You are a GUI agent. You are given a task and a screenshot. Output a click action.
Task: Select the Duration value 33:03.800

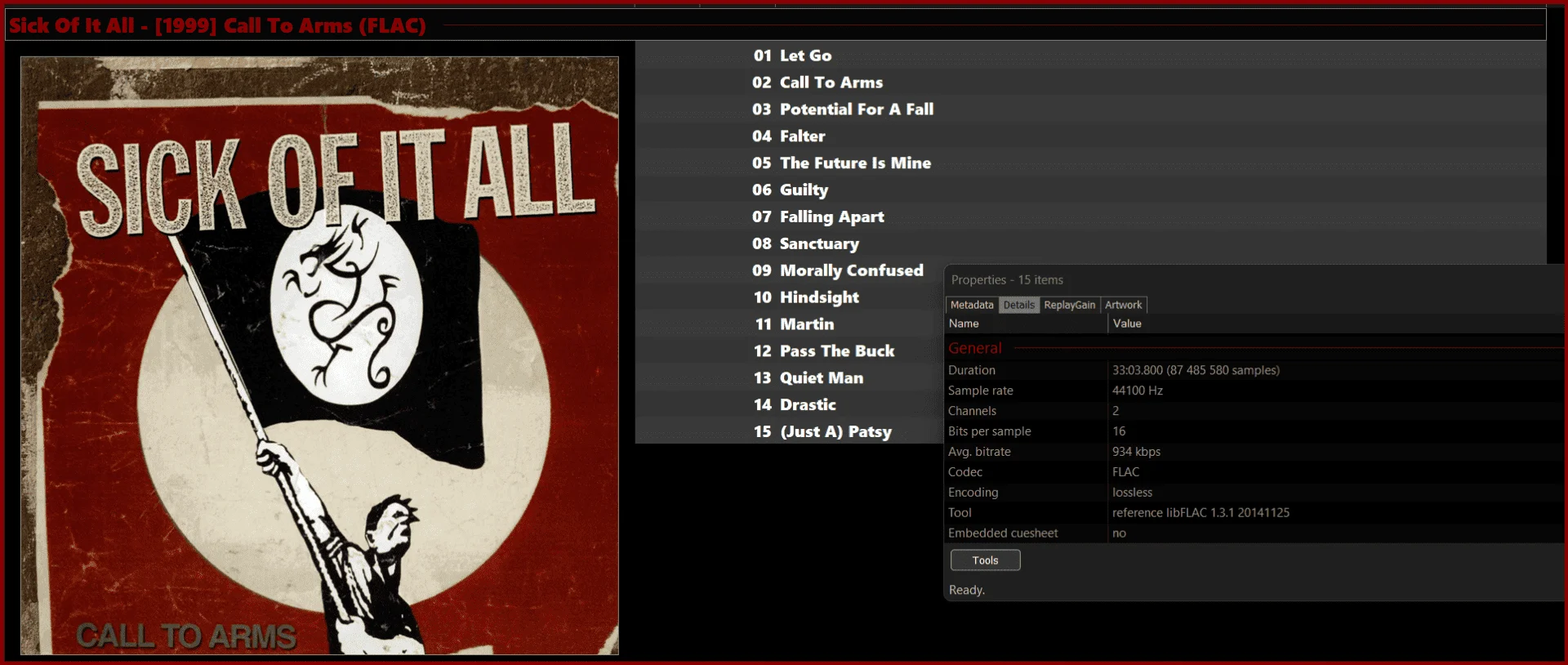pyautogui.click(x=1196, y=370)
